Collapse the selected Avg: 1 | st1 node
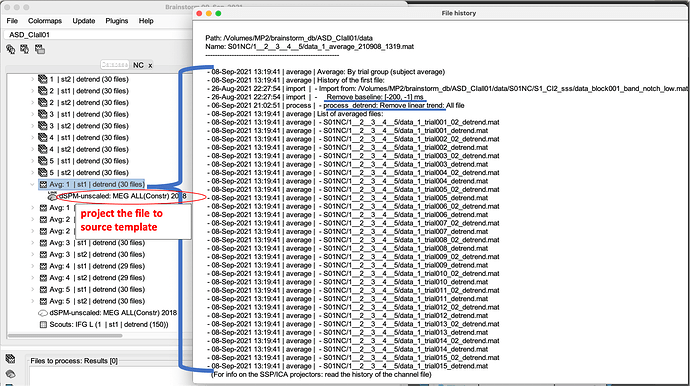 [33, 184]
